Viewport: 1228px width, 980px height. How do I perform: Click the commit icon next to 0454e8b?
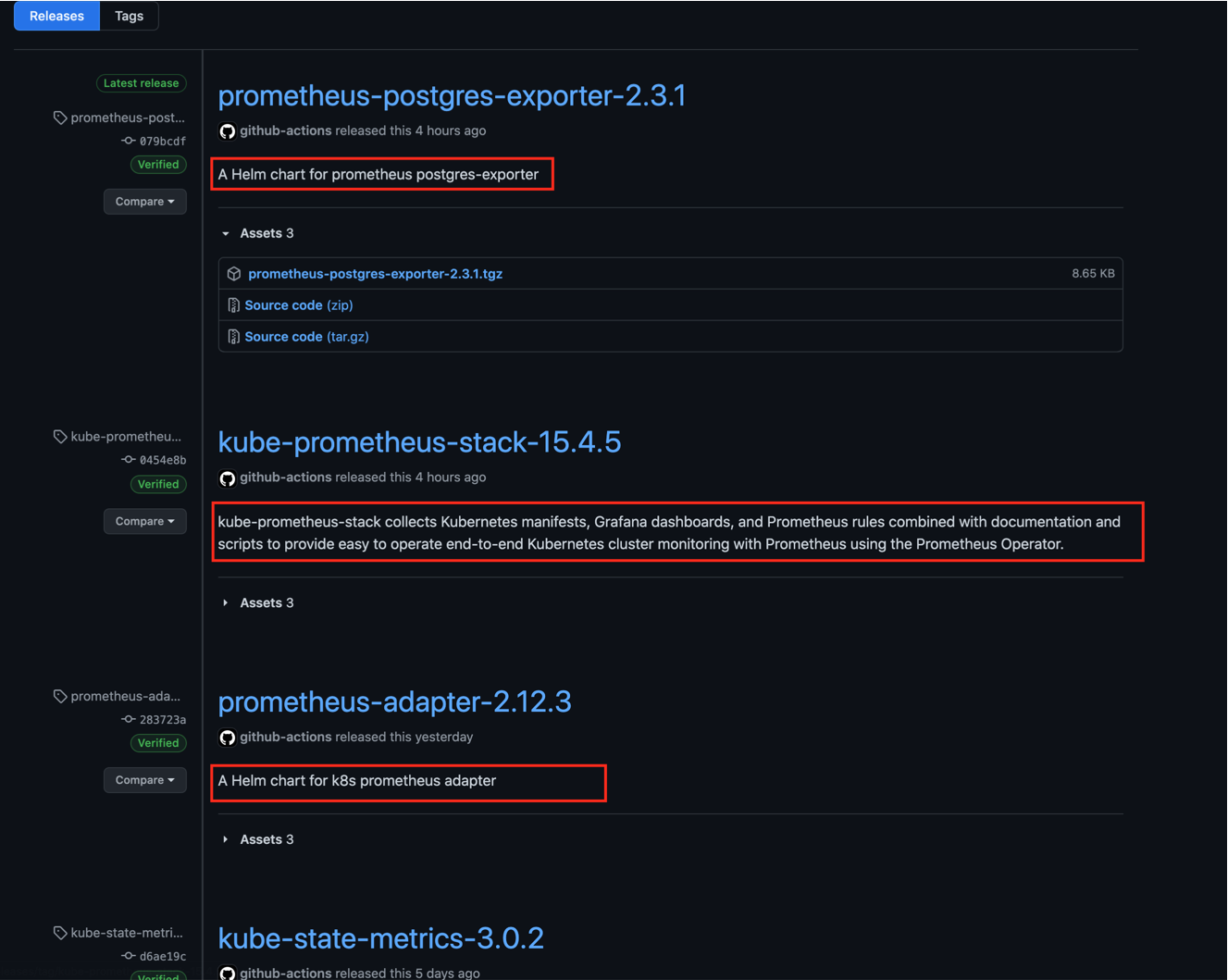[x=129, y=460]
